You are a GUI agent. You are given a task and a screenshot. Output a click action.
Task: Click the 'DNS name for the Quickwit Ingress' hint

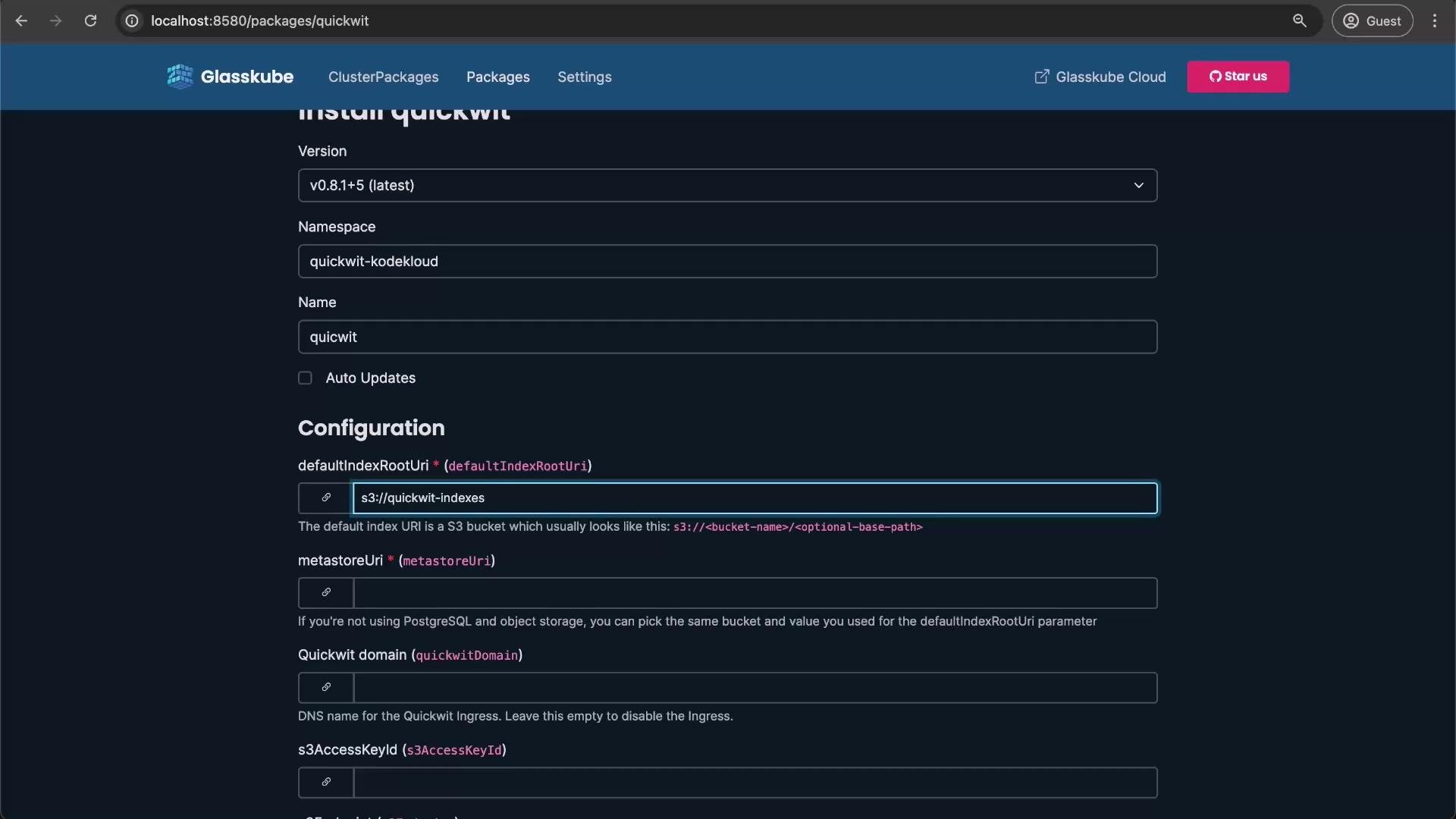516,716
